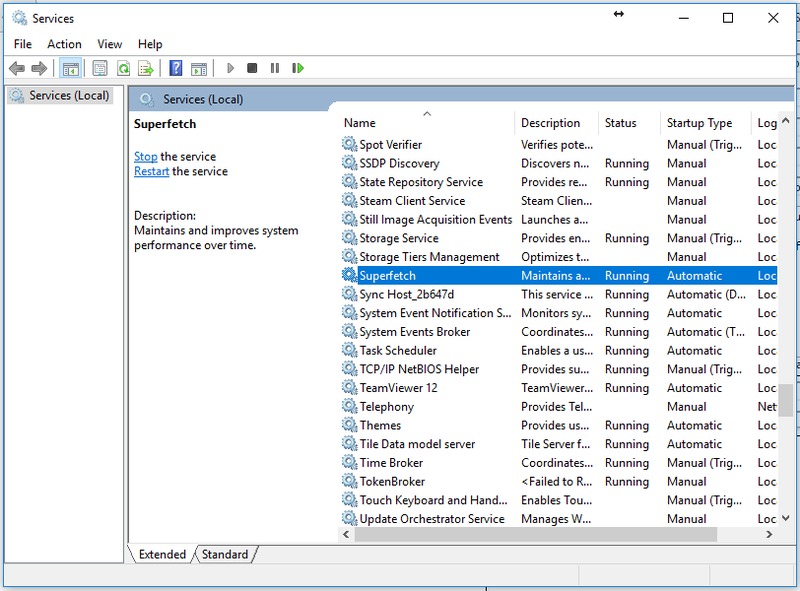Screen dimensions: 800x591
Task: Open the View menu
Action: coord(110,44)
